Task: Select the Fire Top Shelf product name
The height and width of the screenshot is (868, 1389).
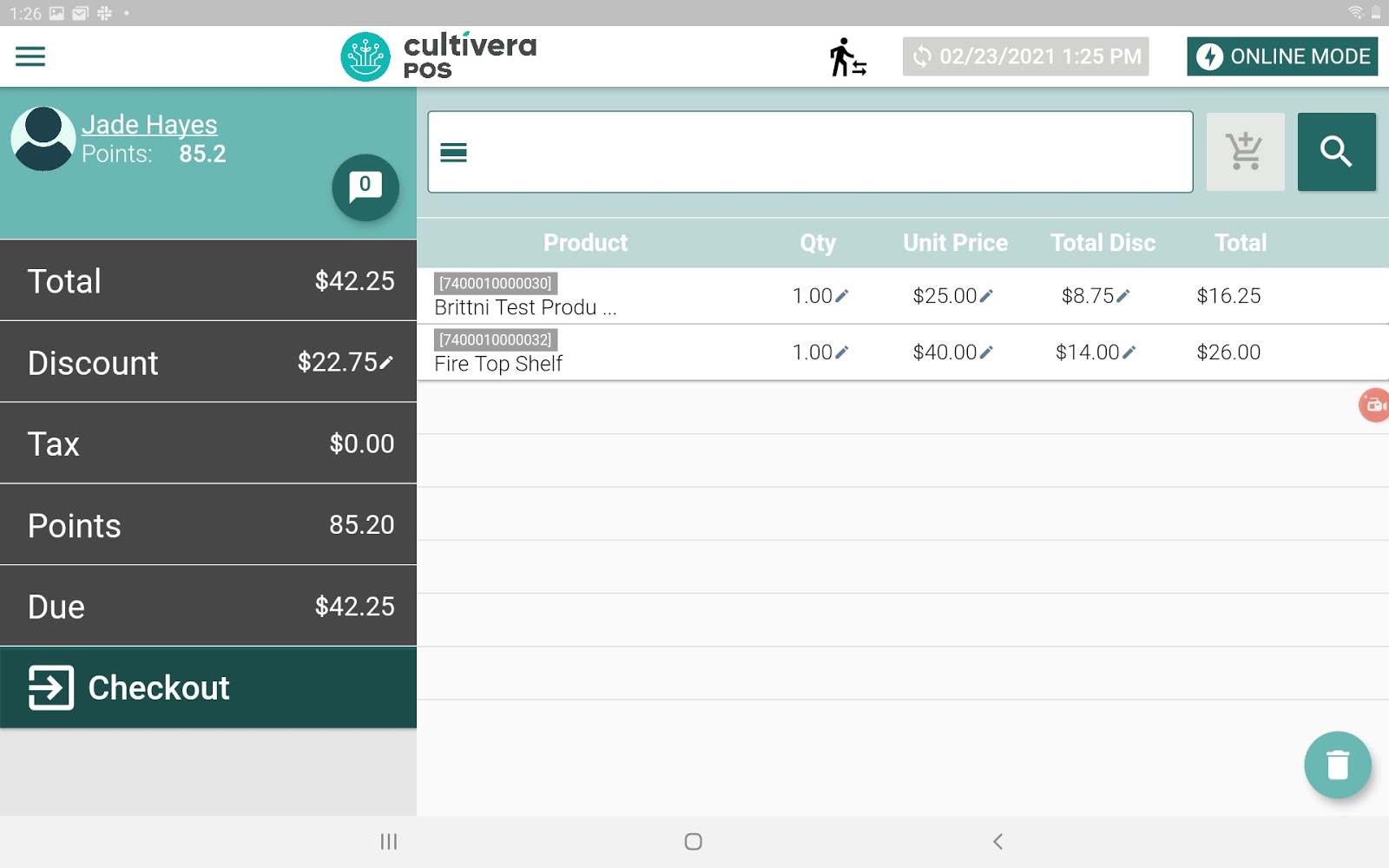Action: point(498,364)
